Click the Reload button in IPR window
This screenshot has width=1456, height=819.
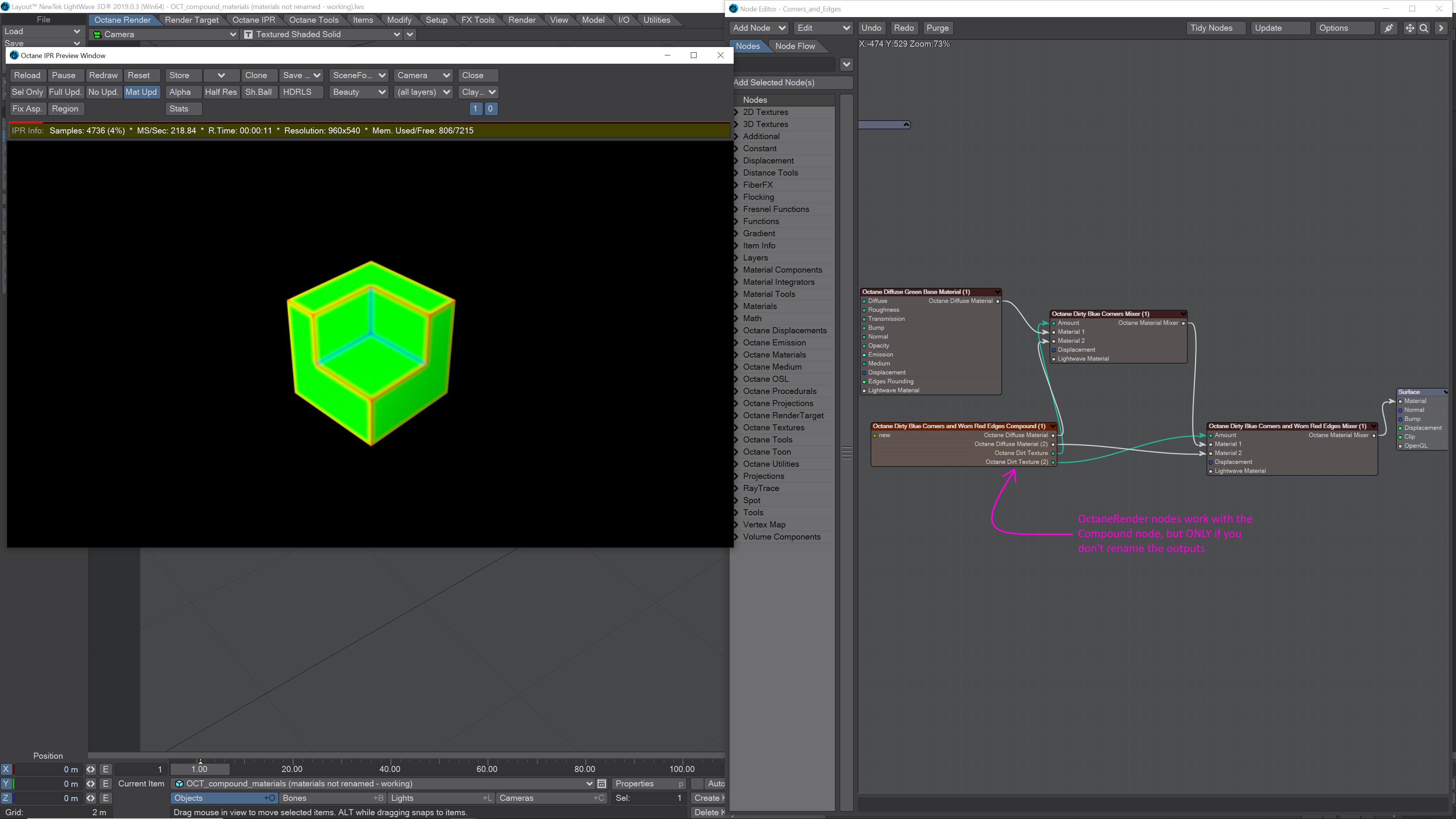coord(27,76)
